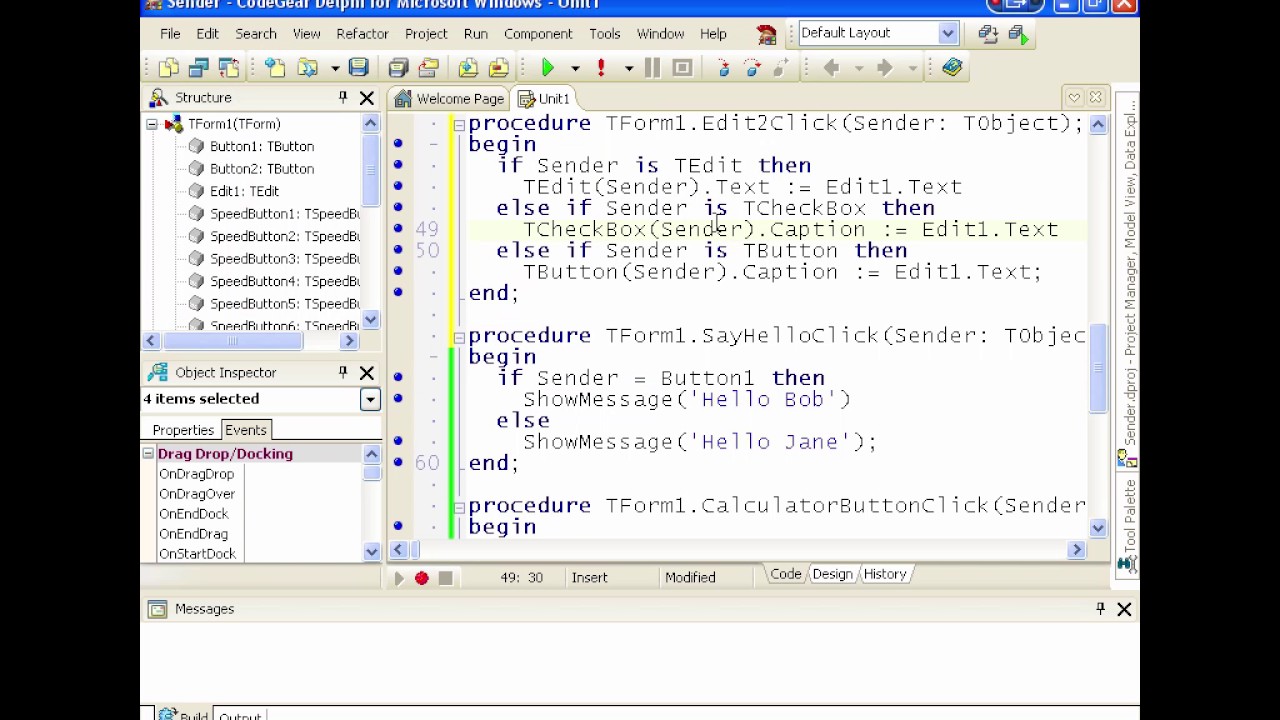
Task: Run the program with the green arrow
Action: tap(548, 68)
